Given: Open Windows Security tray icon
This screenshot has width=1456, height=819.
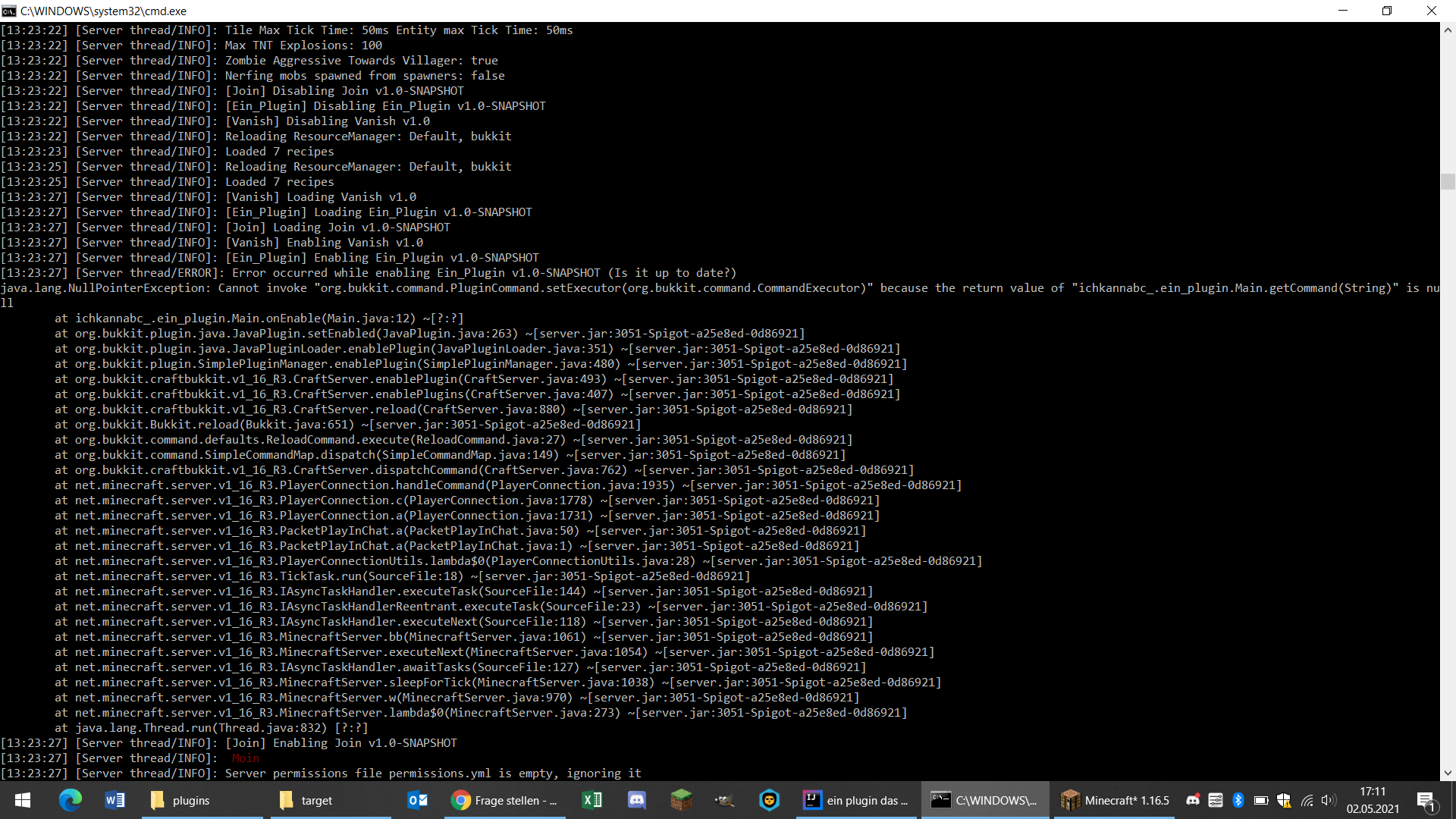Looking at the screenshot, I should point(1284,800).
